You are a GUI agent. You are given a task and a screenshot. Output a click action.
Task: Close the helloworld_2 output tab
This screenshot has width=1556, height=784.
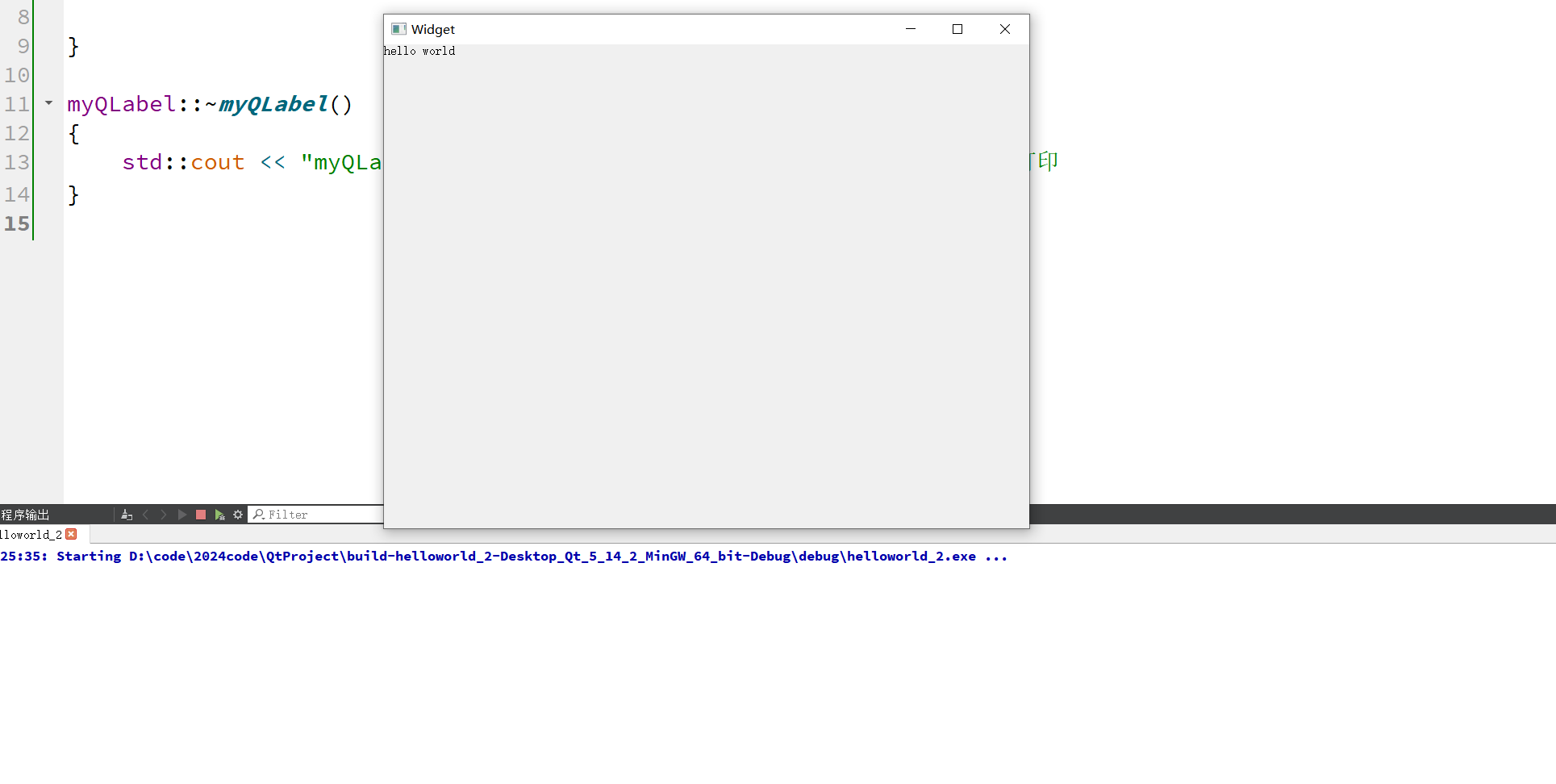72,534
